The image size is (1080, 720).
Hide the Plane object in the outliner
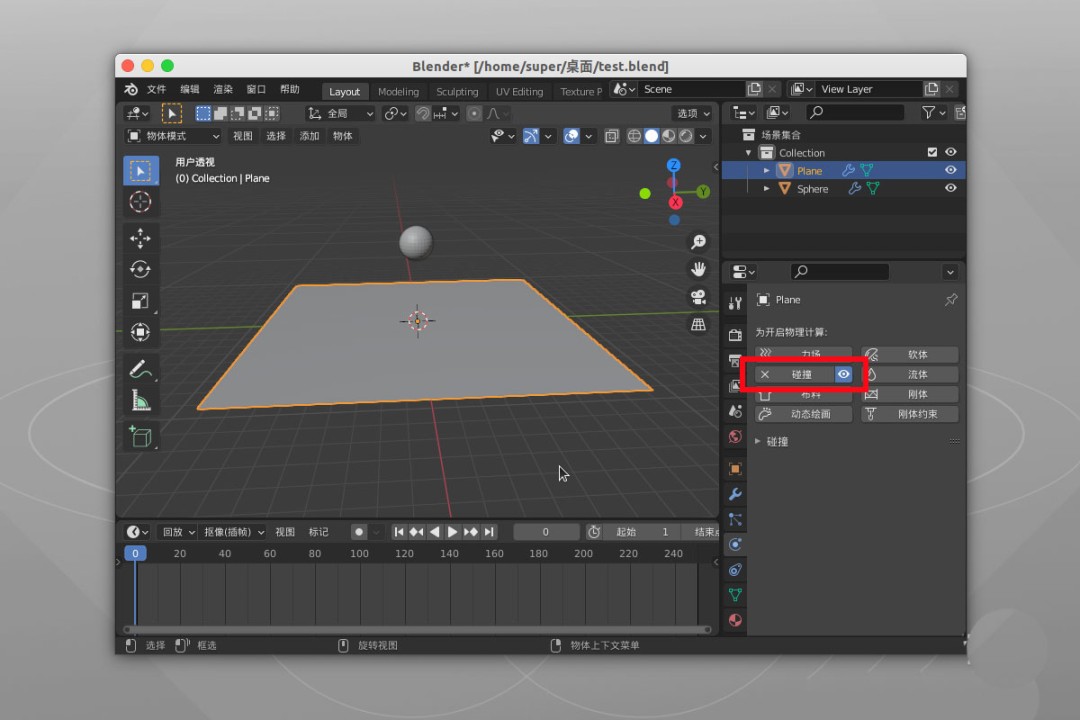pos(950,170)
